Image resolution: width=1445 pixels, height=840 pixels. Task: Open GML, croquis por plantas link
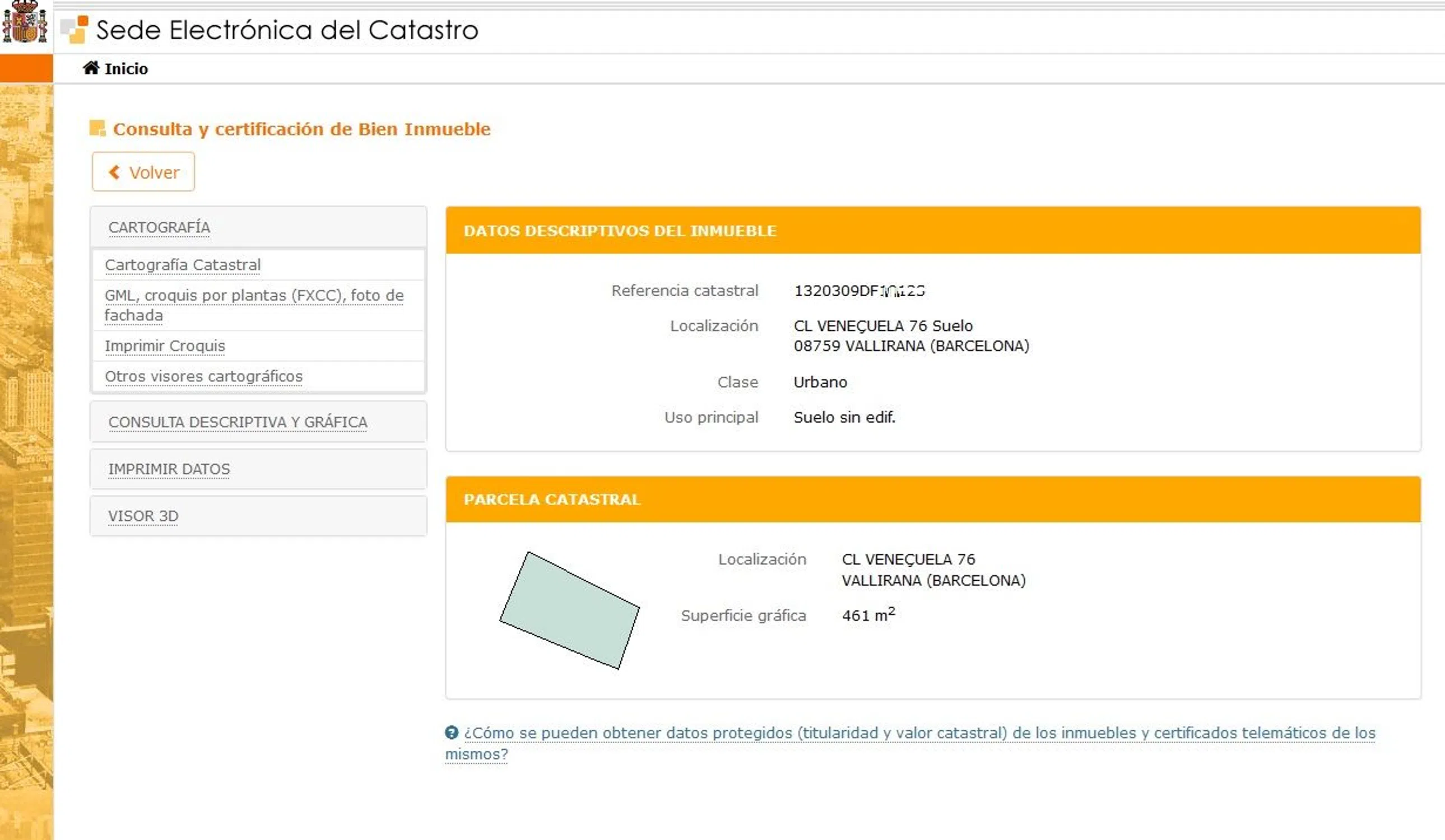coord(253,296)
